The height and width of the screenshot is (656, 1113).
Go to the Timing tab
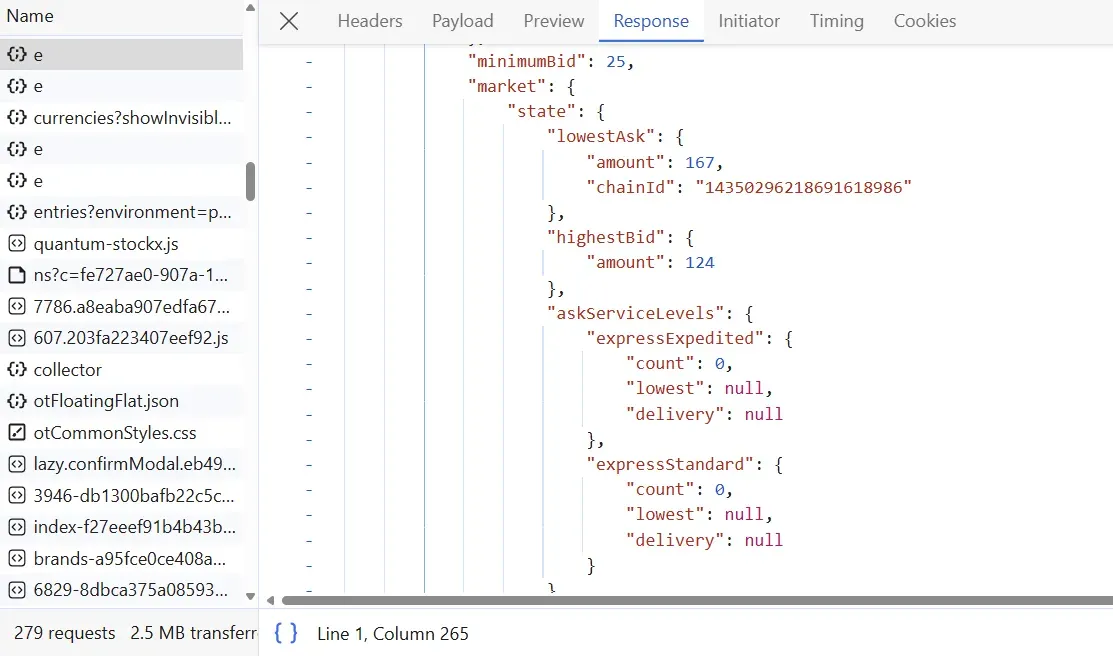pos(836,21)
